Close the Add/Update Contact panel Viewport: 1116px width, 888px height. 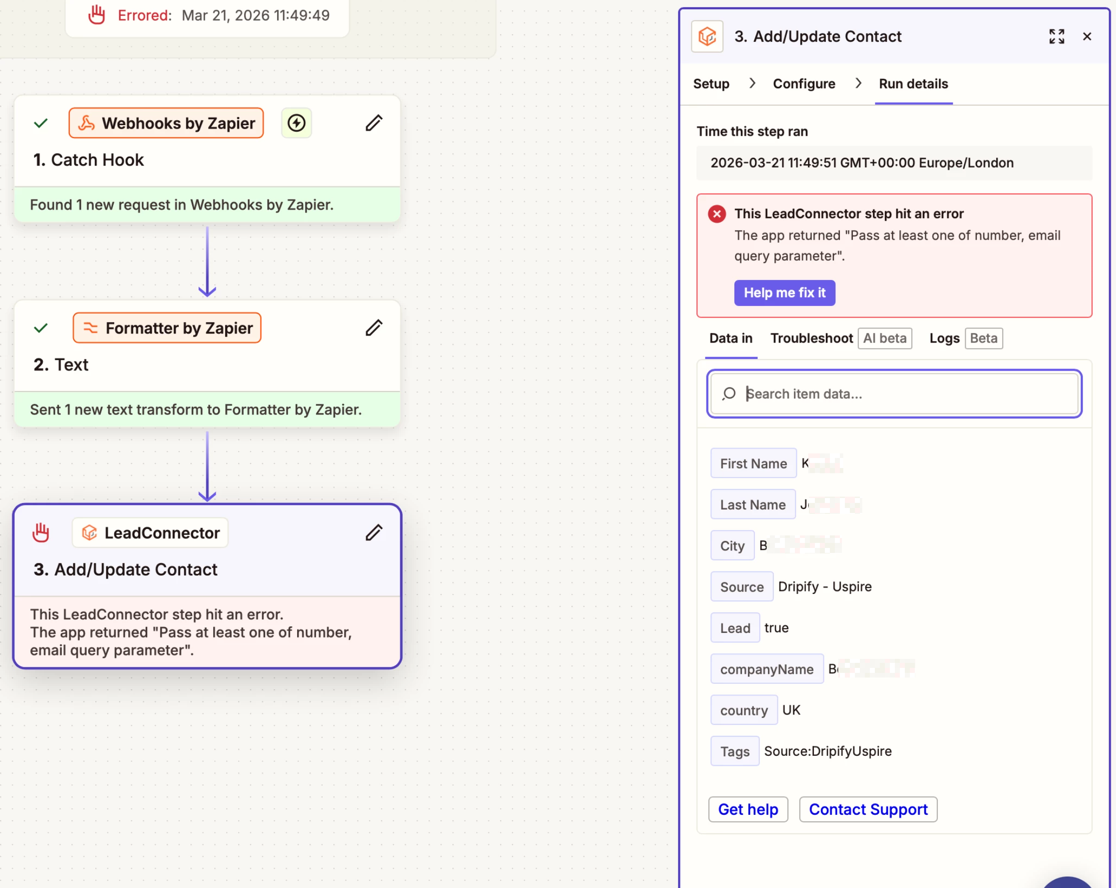tap(1087, 37)
